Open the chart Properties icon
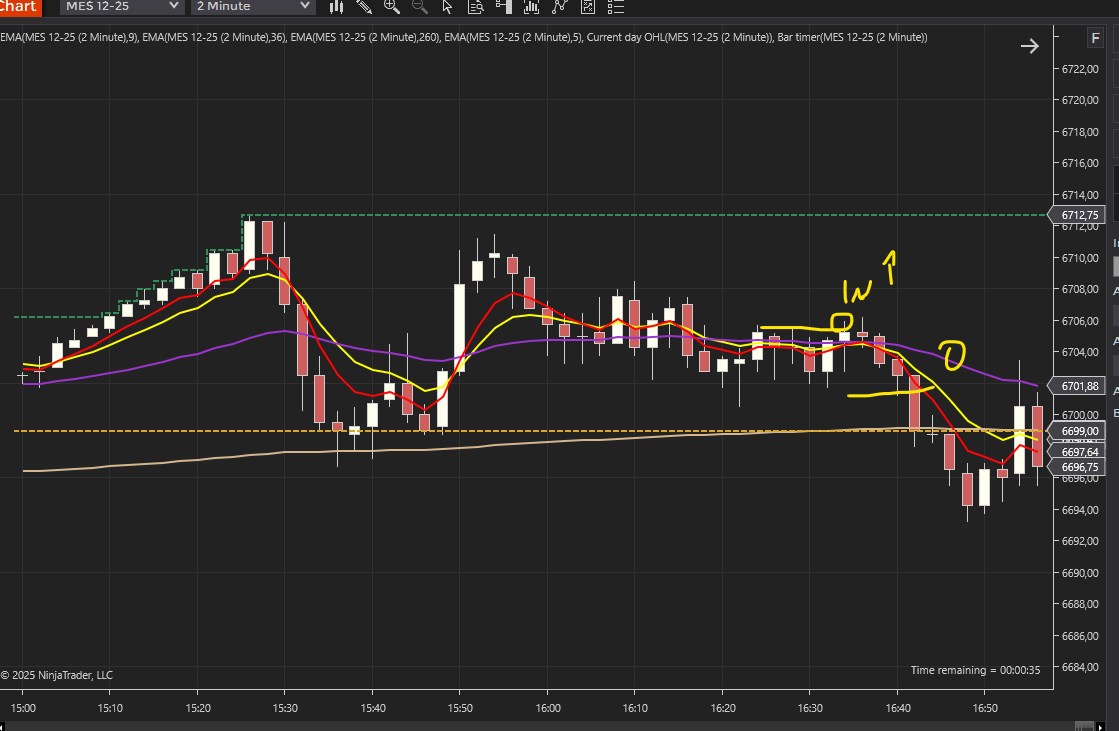The height and width of the screenshot is (731, 1119). (x=587, y=7)
